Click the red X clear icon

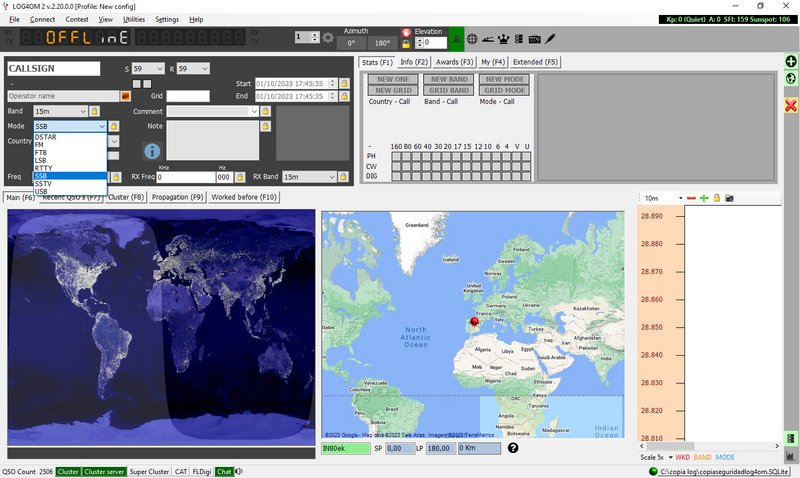pyautogui.click(x=791, y=106)
